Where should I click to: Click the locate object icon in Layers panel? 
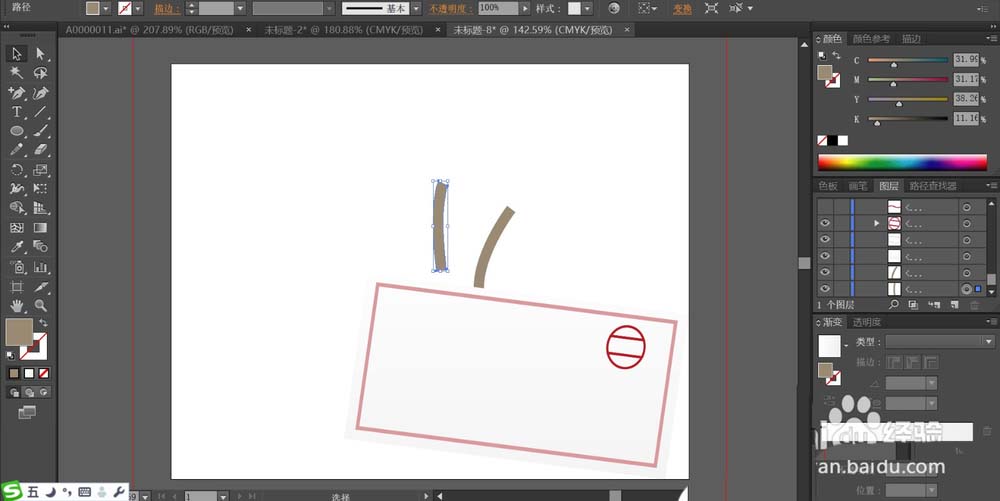[894, 305]
